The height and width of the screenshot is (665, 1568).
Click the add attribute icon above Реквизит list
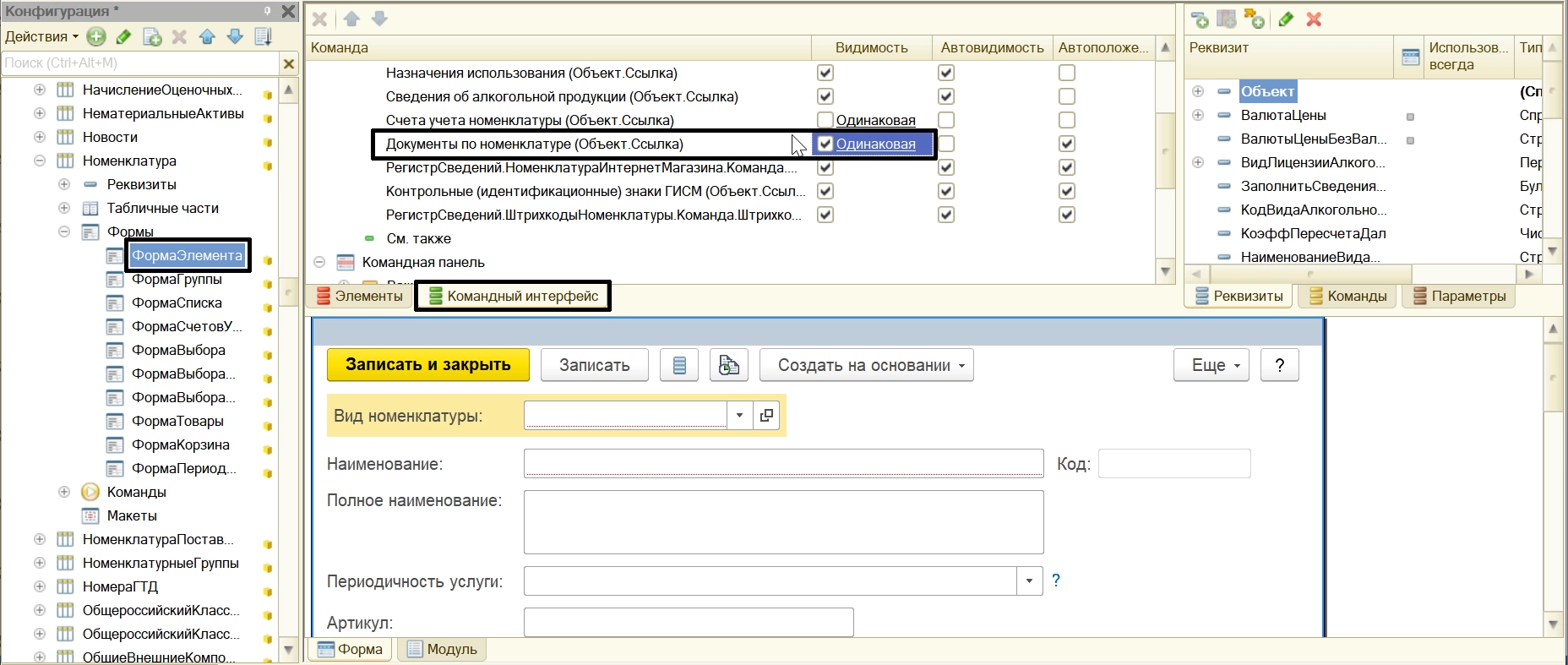[x=1199, y=19]
